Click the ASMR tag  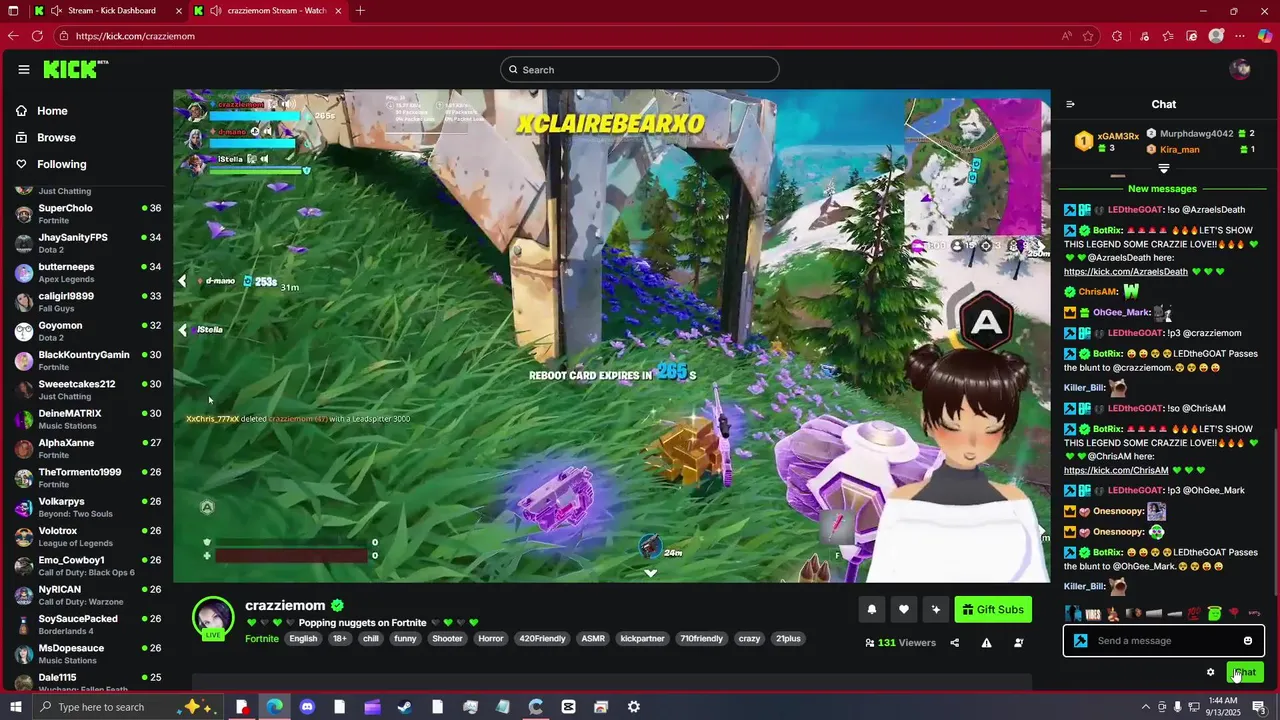coord(593,639)
